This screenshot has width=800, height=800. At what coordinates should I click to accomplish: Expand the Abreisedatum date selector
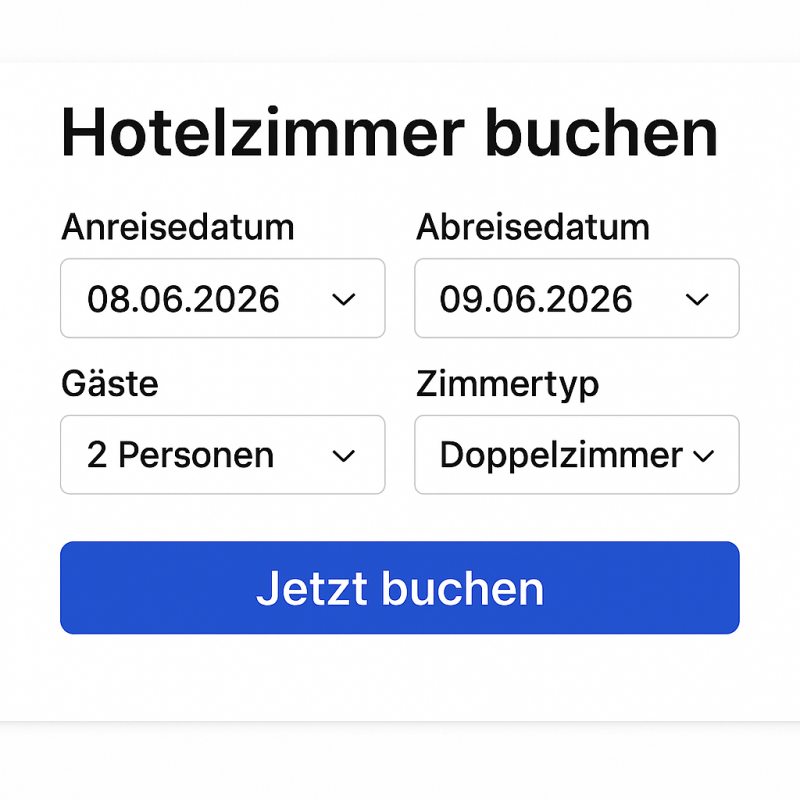(576, 298)
